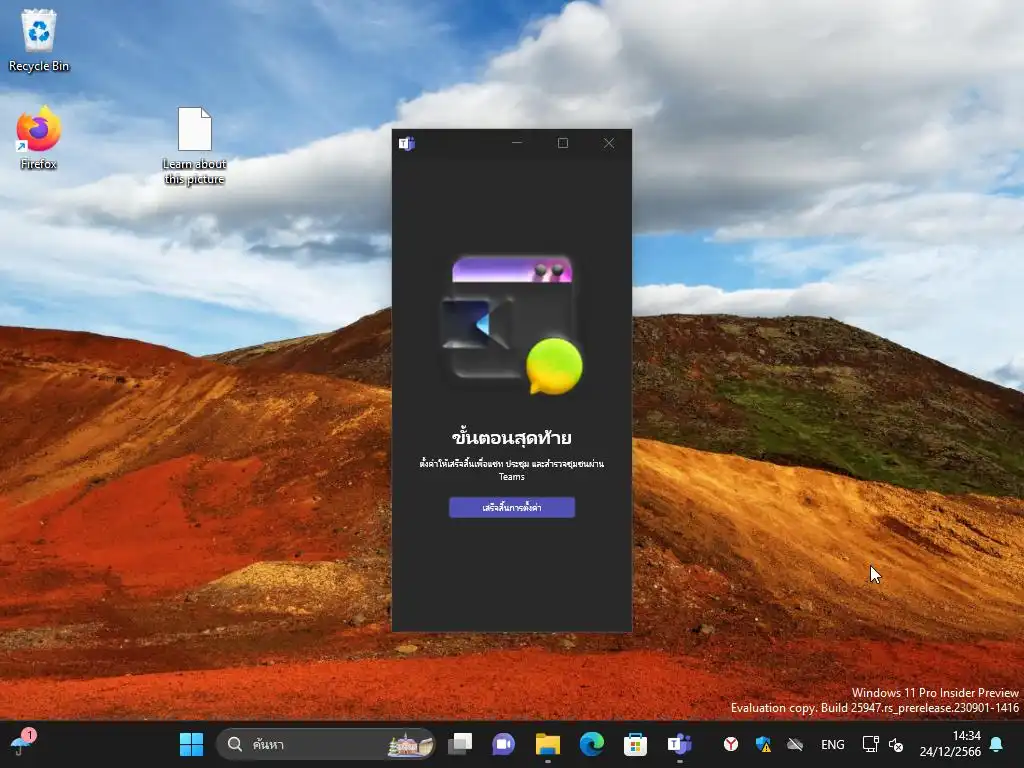Select the Firefox desktop shortcut
Viewport: 1024px width, 768px height.
[x=39, y=138]
